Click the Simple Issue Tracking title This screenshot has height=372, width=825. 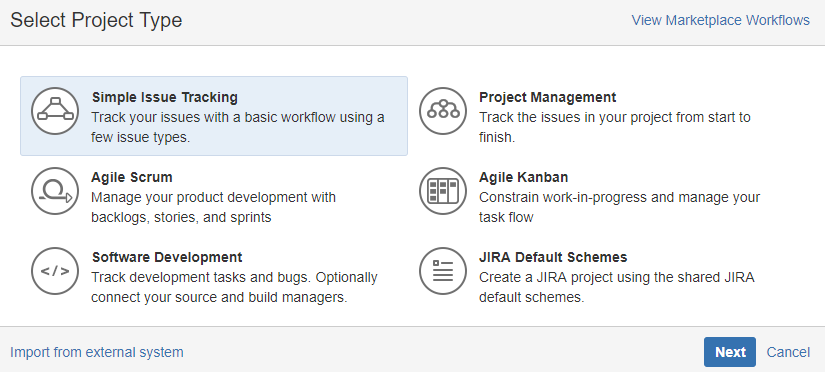(165, 97)
